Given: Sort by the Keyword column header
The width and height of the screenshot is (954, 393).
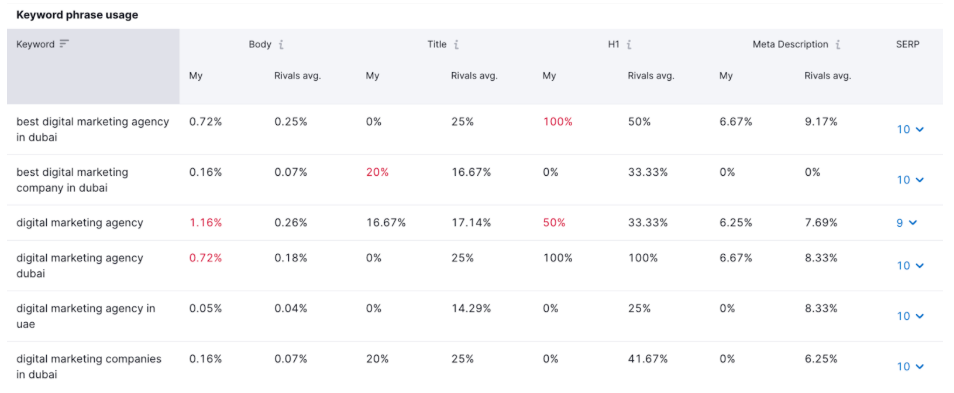Looking at the screenshot, I should tap(35, 44).
